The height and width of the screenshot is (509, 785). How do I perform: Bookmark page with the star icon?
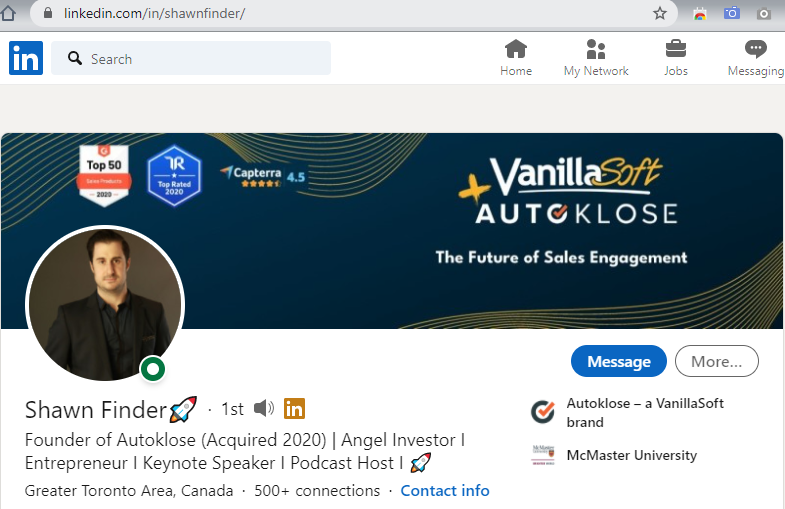pyautogui.click(x=660, y=14)
